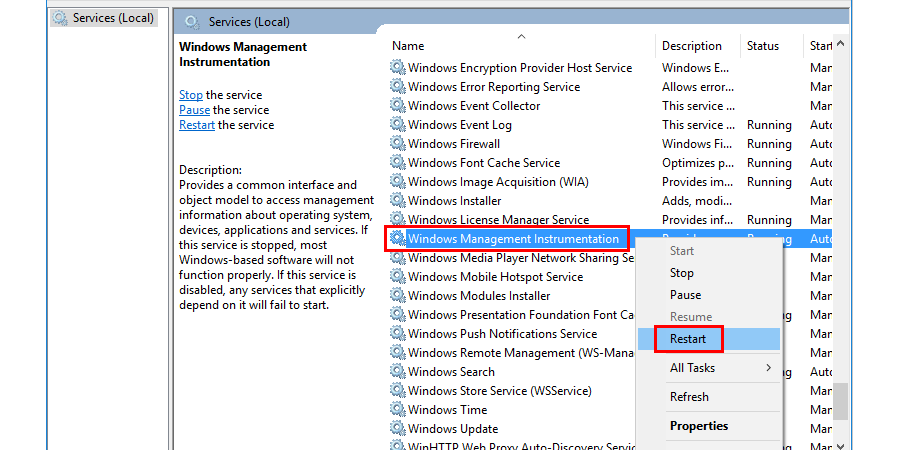Select Windows Time service name

click(x=447, y=410)
